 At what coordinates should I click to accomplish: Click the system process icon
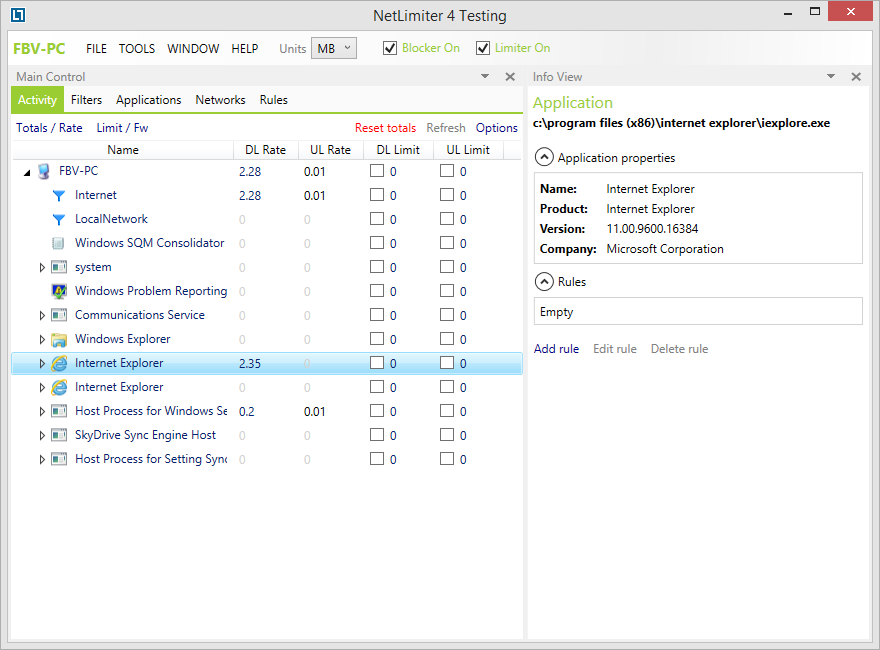(x=59, y=267)
